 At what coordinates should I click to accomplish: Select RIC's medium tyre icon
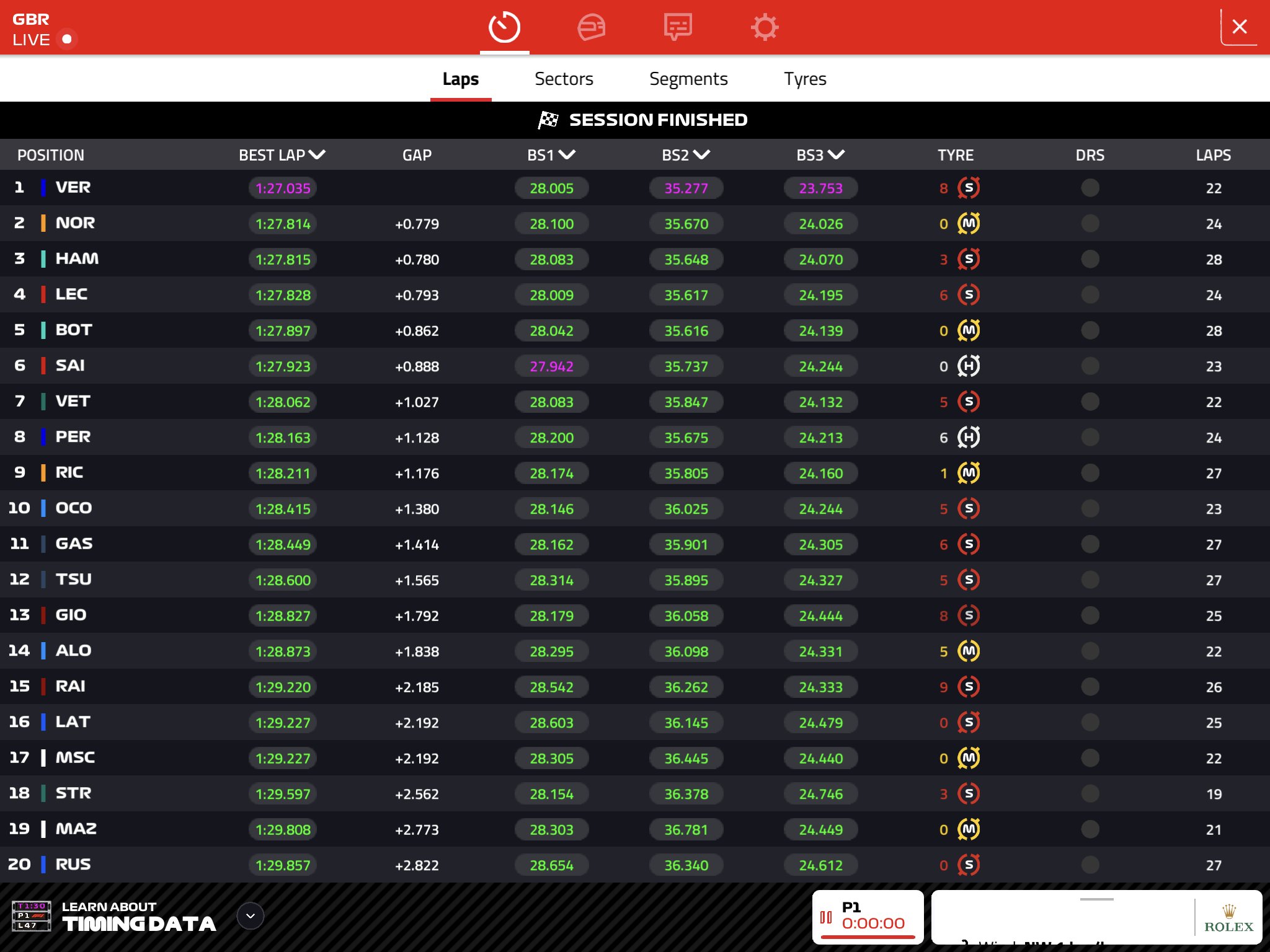pyautogui.click(x=969, y=473)
